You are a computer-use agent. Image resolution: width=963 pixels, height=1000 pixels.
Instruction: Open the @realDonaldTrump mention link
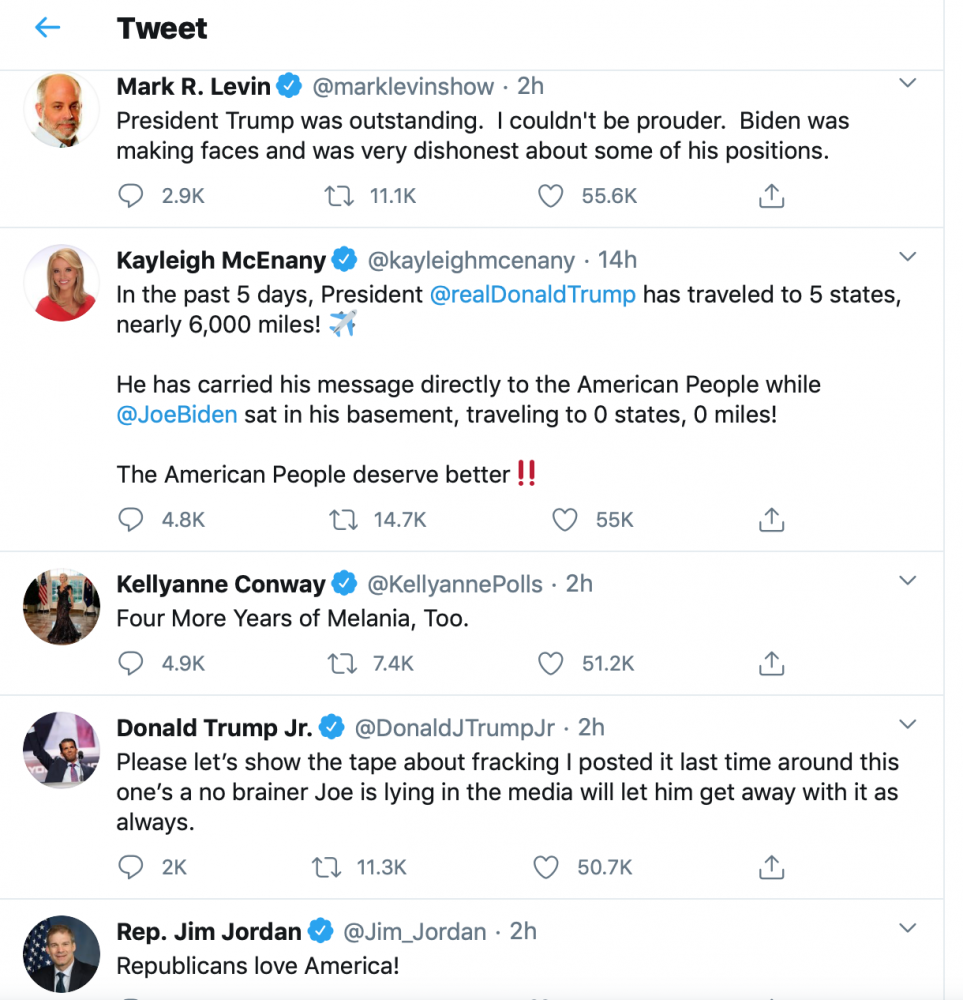[532, 295]
